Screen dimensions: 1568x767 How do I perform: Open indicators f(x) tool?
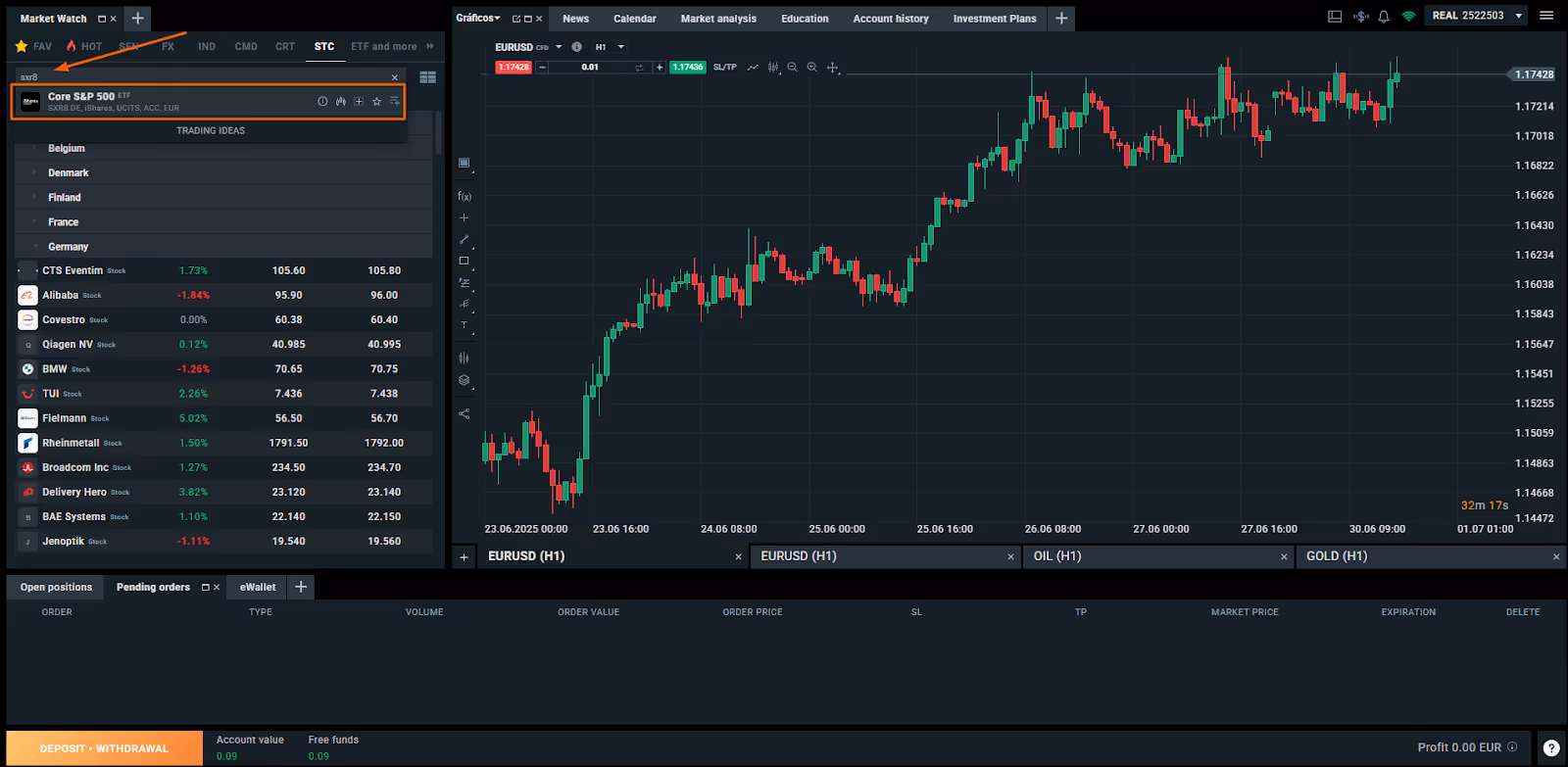[465, 197]
